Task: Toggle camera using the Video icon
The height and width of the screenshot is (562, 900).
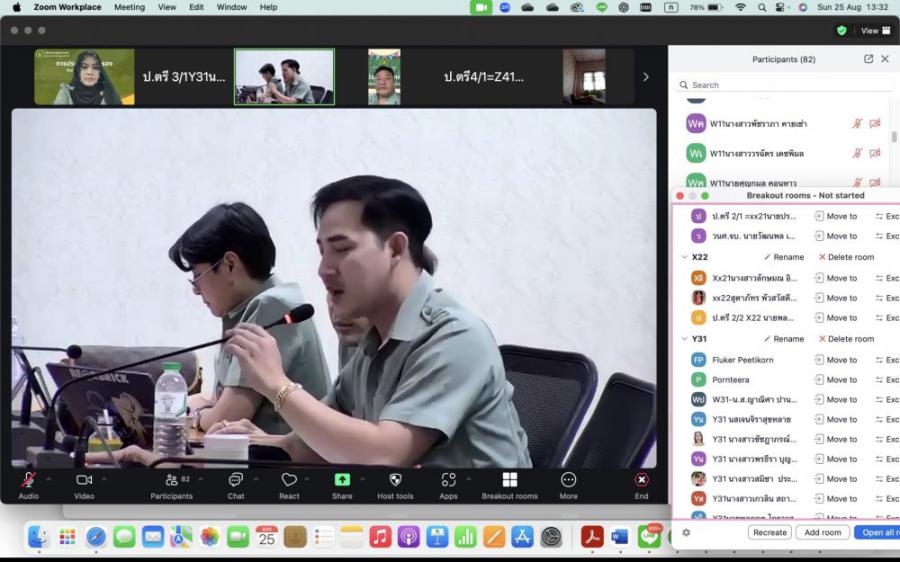Action: click(x=84, y=479)
